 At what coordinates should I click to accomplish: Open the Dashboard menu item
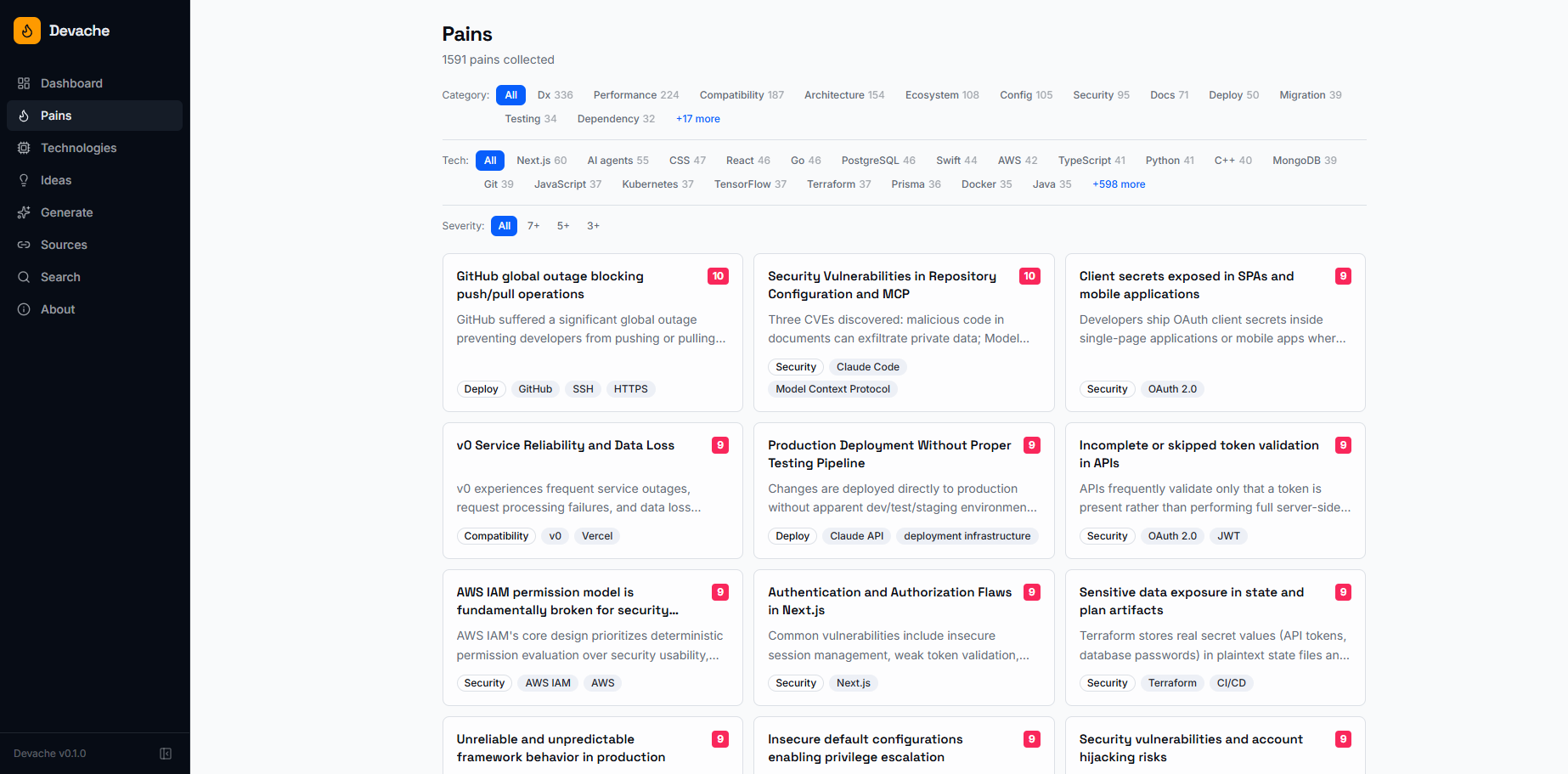(x=94, y=83)
